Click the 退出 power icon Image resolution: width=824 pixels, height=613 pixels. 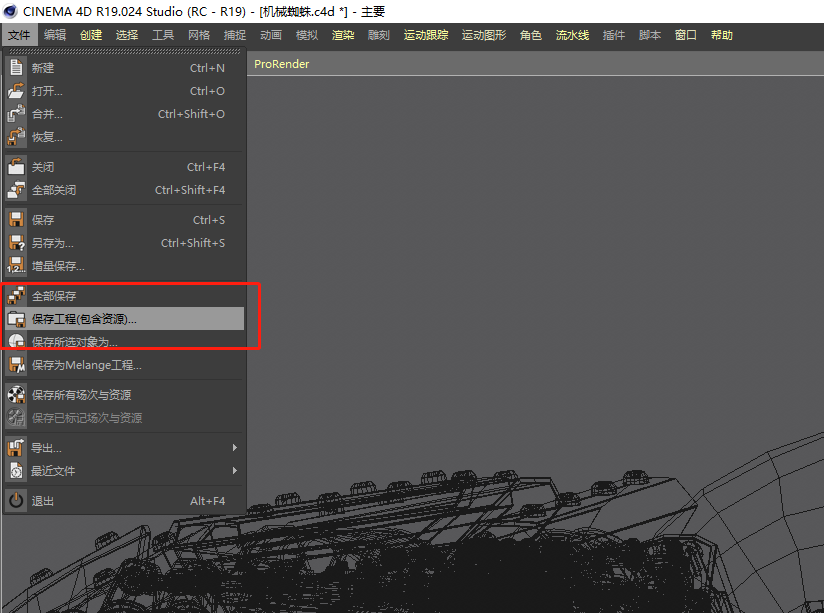[16, 500]
